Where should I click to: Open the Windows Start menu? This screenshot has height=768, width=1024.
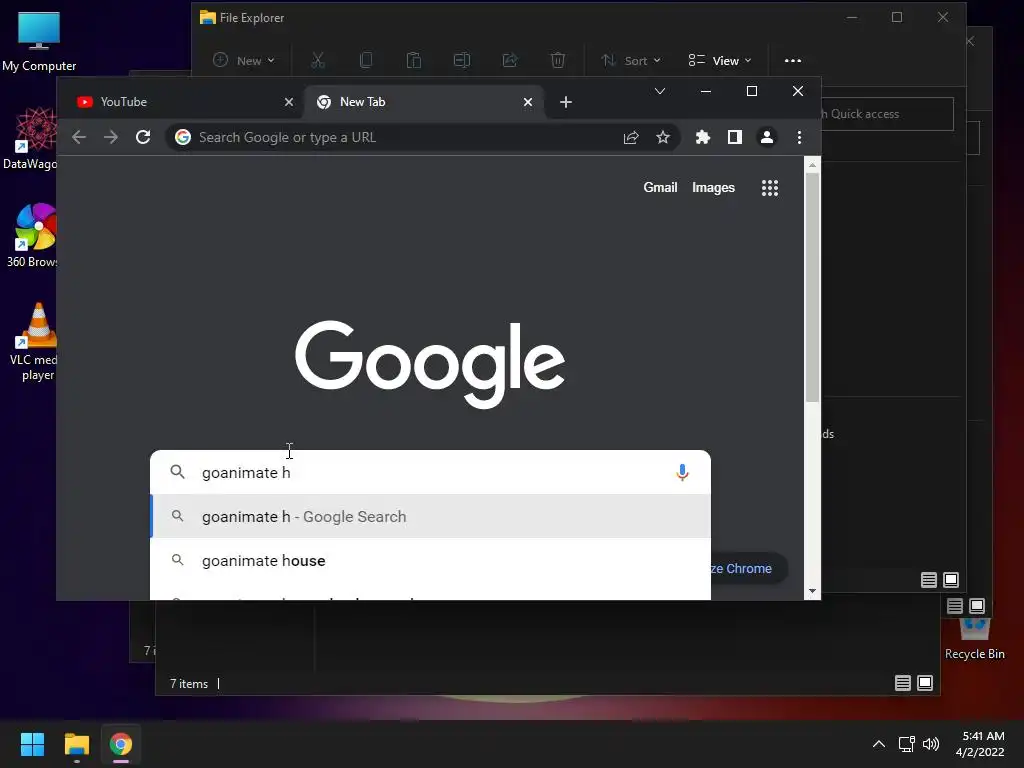(x=32, y=744)
